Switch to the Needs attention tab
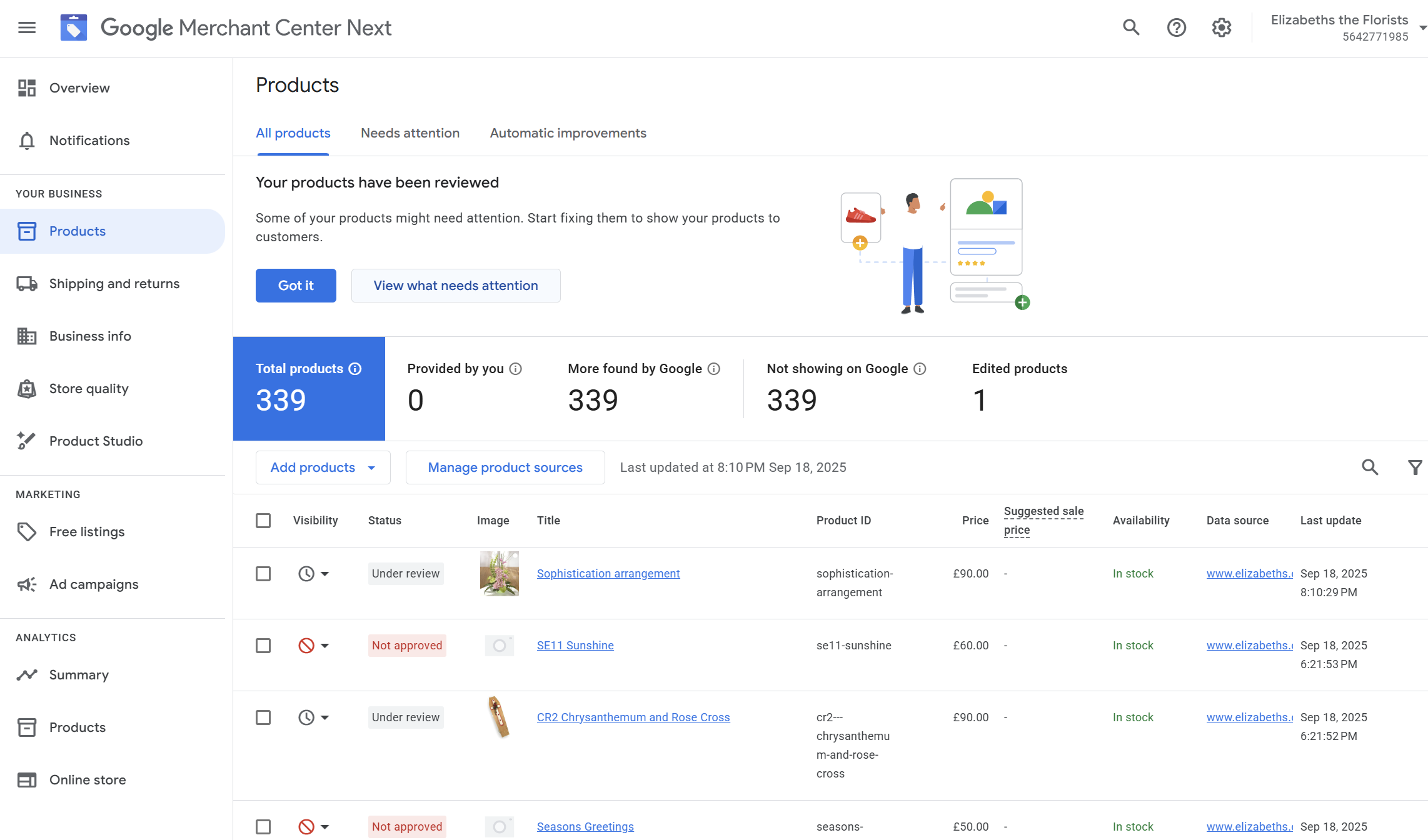Viewport: 1428px width, 840px height. pyautogui.click(x=410, y=133)
